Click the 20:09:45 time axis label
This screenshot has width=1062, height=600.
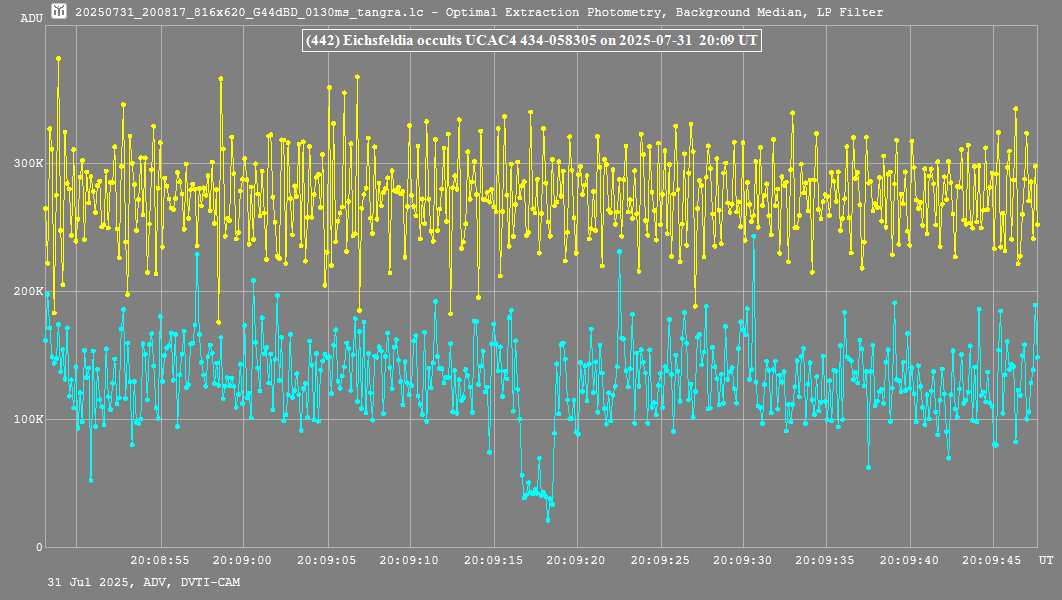[993, 562]
